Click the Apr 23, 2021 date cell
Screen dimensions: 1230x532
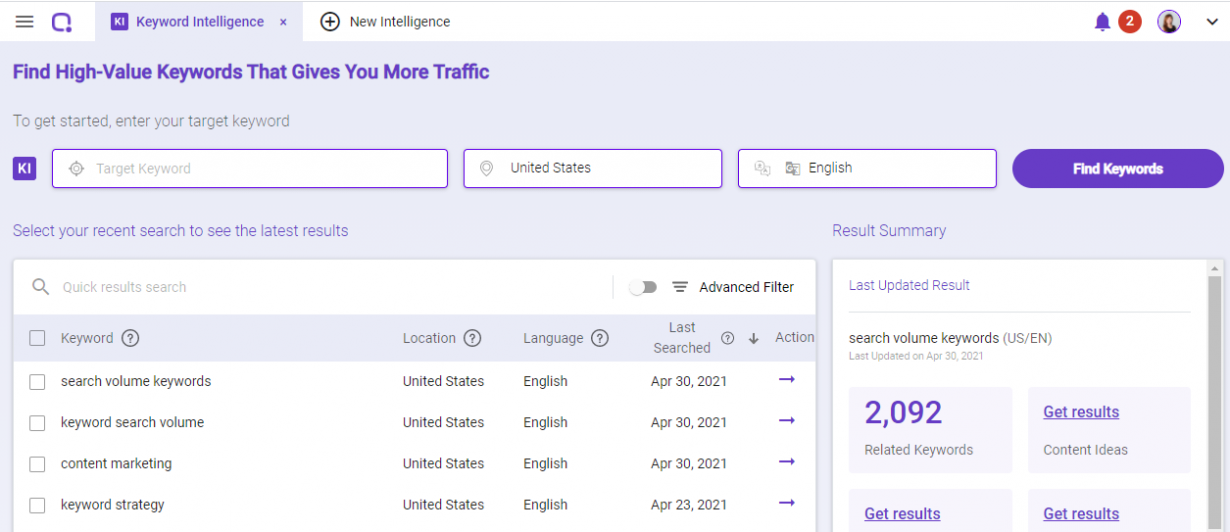[689, 504]
